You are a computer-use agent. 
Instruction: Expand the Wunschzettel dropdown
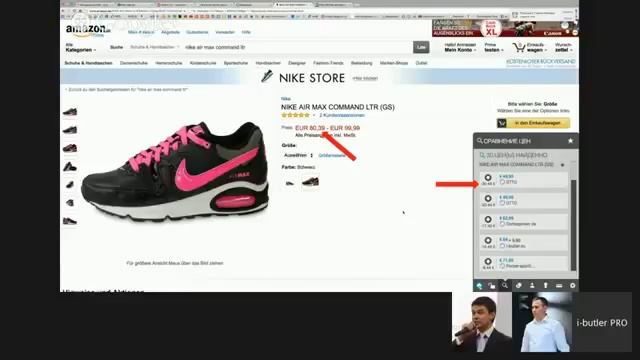[x=564, y=47]
